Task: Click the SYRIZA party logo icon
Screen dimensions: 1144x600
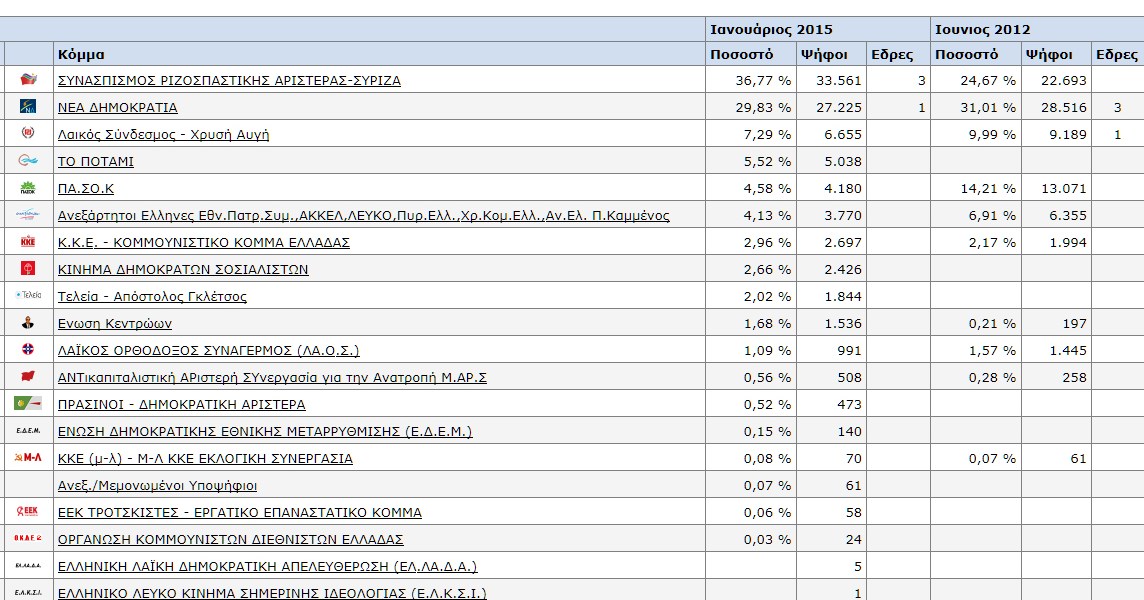Action: click(x=28, y=79)
